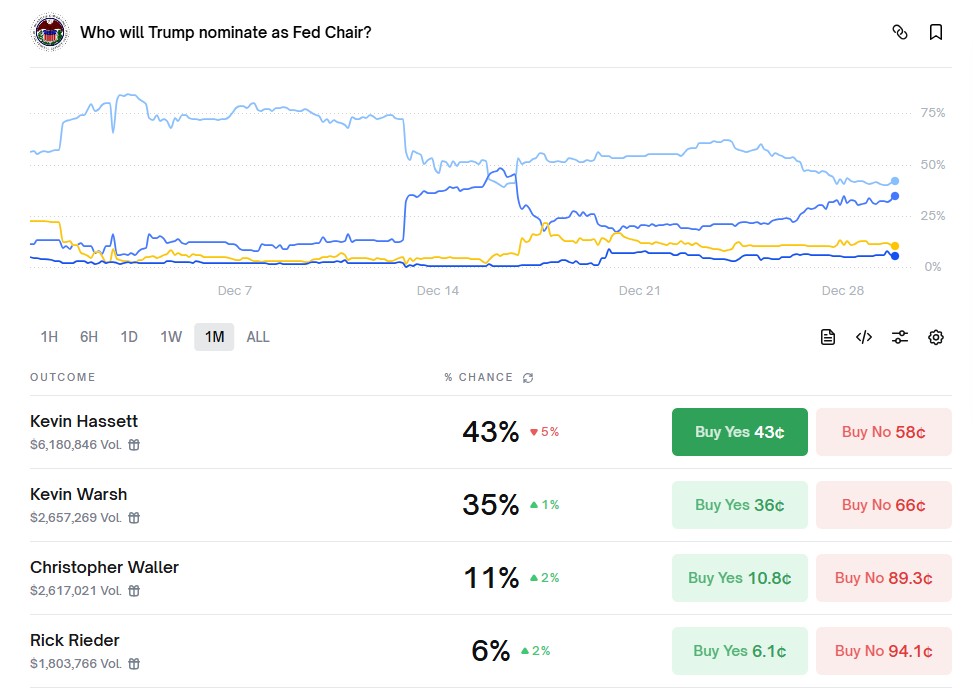This screenshot has width=973, height=691.
Task: Open chart settings gear icon
Action: [x=936, y=337]
